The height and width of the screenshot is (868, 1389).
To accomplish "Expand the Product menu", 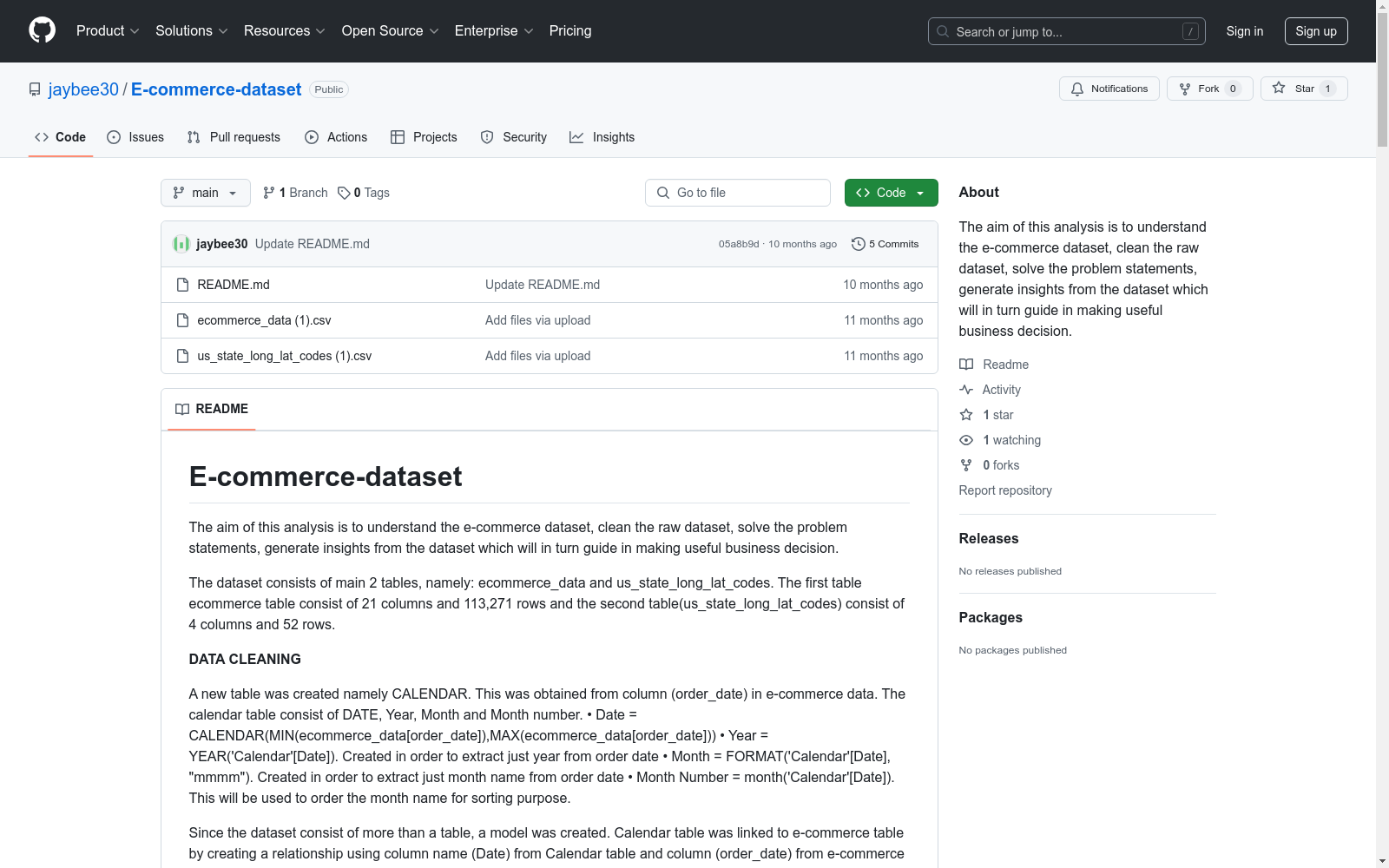I will [108, 30].
